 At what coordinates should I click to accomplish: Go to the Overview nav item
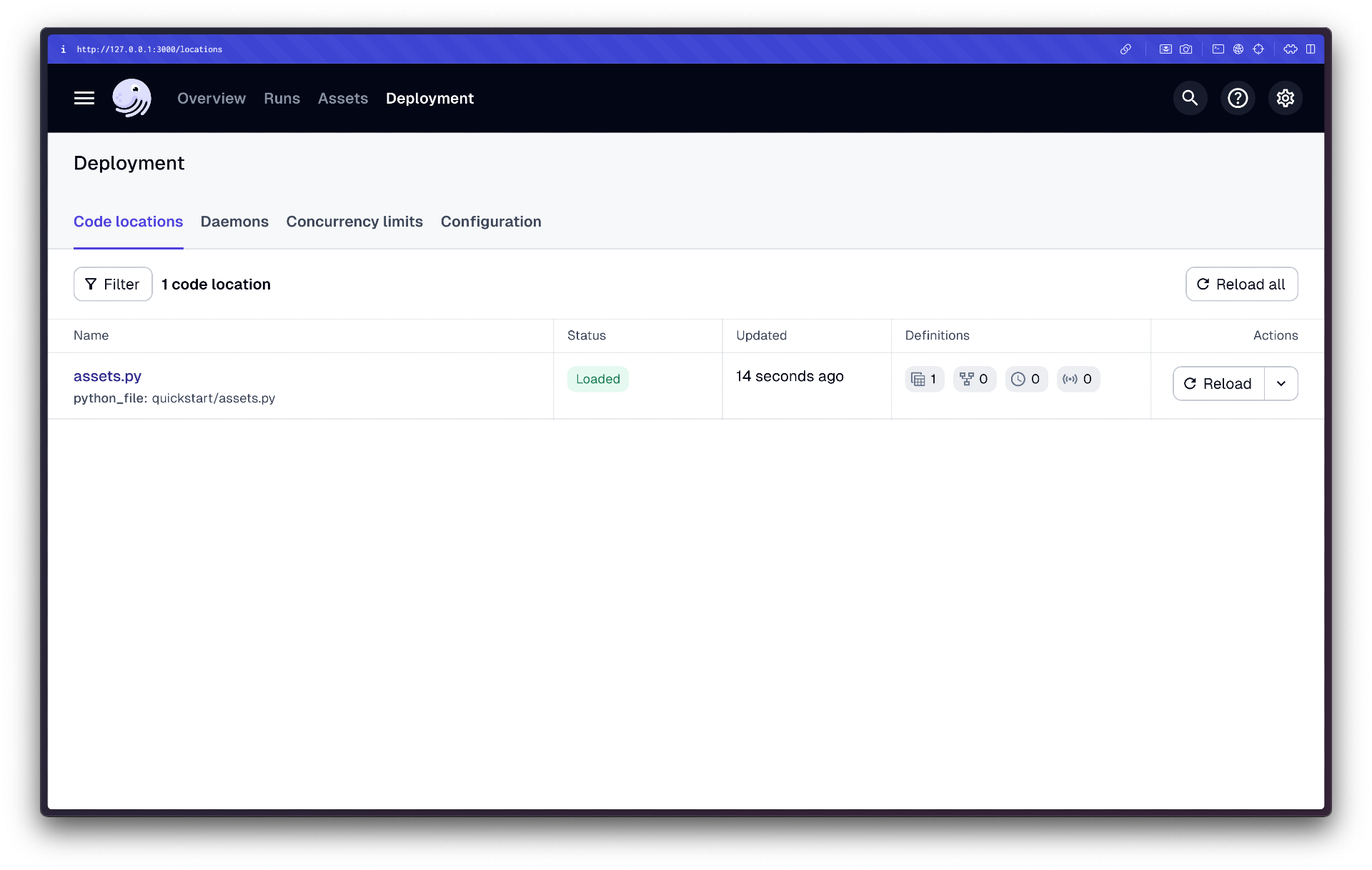pos(212,99)
